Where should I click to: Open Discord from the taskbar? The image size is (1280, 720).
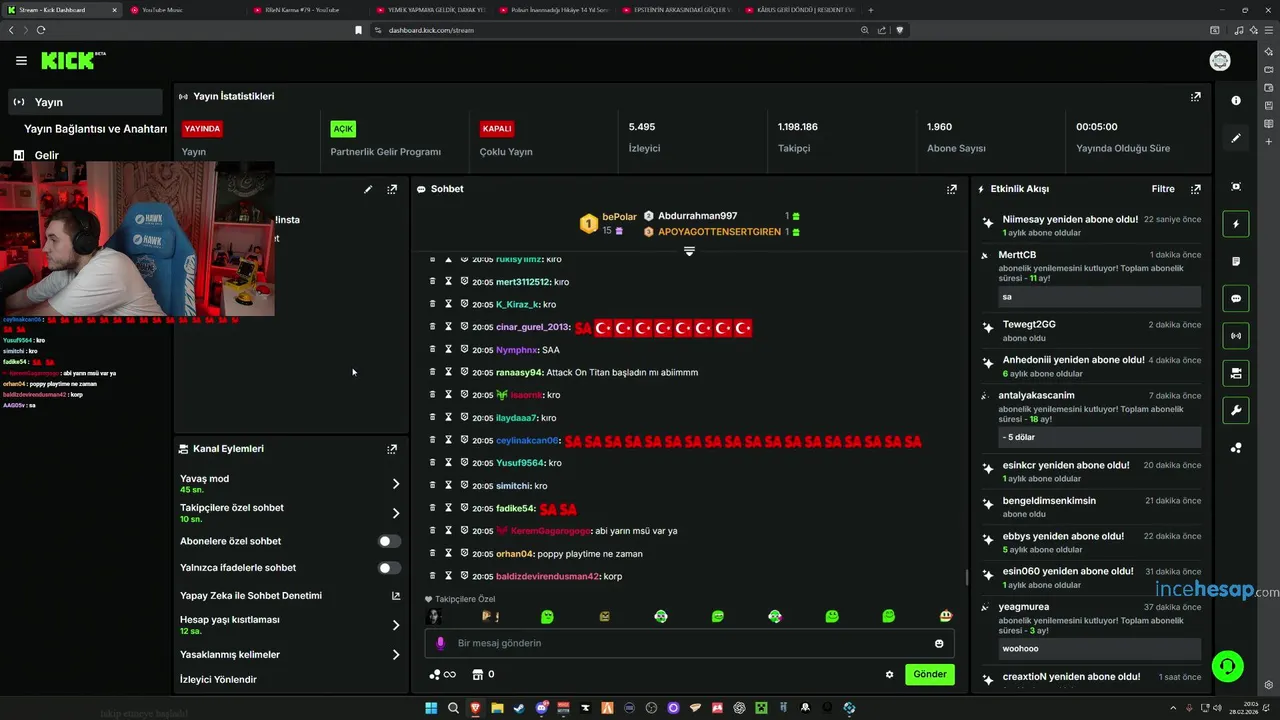pos(541,708)
